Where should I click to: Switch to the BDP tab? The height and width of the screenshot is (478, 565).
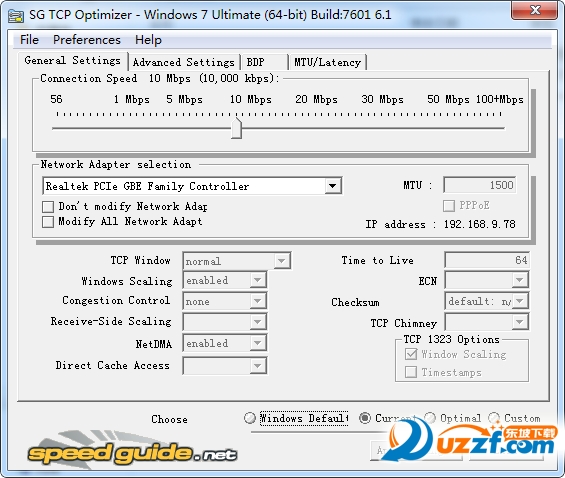[265, 62]
